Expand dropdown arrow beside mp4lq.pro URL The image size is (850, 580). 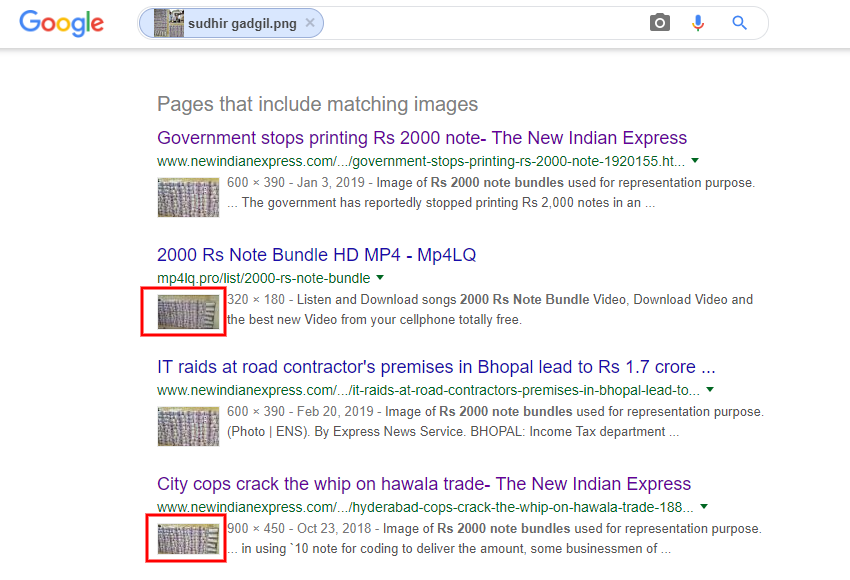380,278
